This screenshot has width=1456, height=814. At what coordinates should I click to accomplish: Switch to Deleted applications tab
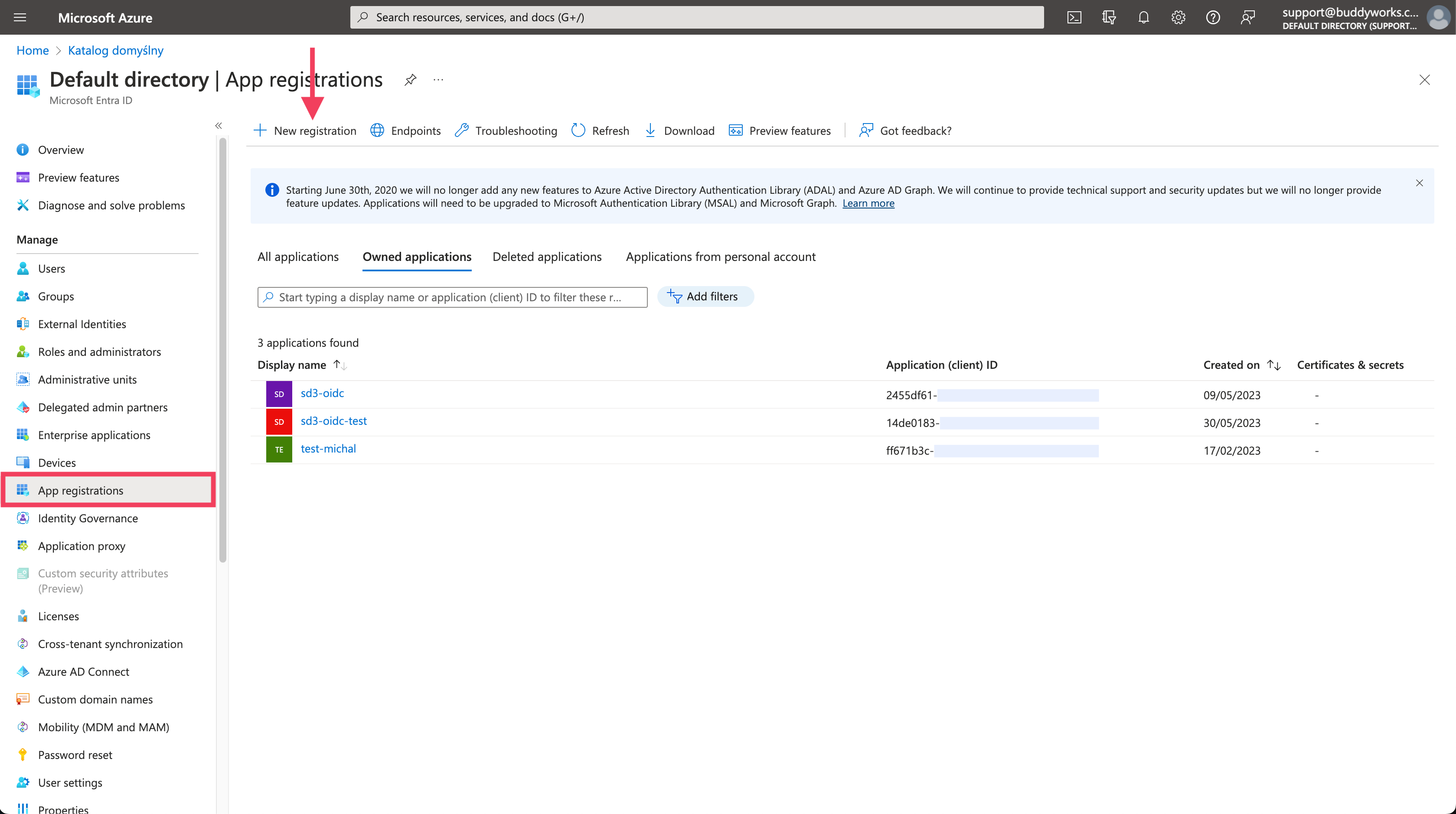547,257
